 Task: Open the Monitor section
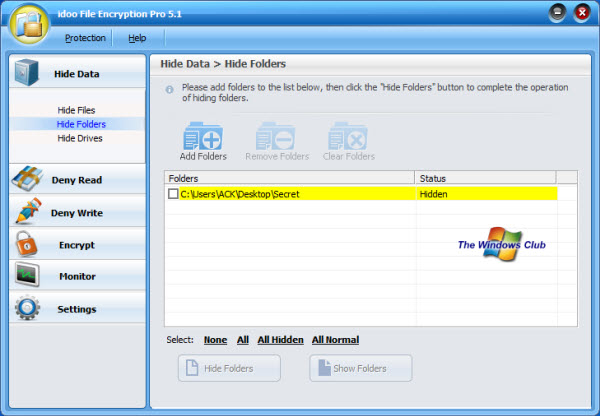coord(77,276)
